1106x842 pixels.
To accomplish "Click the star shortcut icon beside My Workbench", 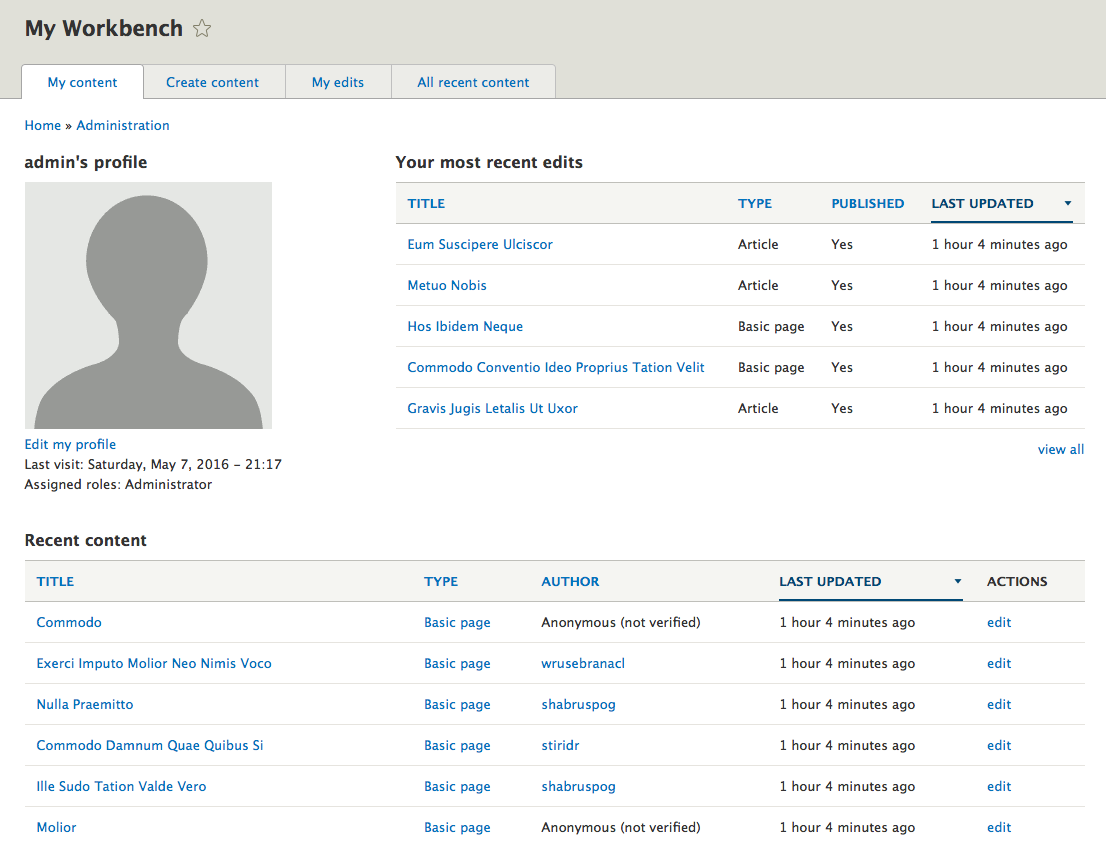I will point(202,29).
